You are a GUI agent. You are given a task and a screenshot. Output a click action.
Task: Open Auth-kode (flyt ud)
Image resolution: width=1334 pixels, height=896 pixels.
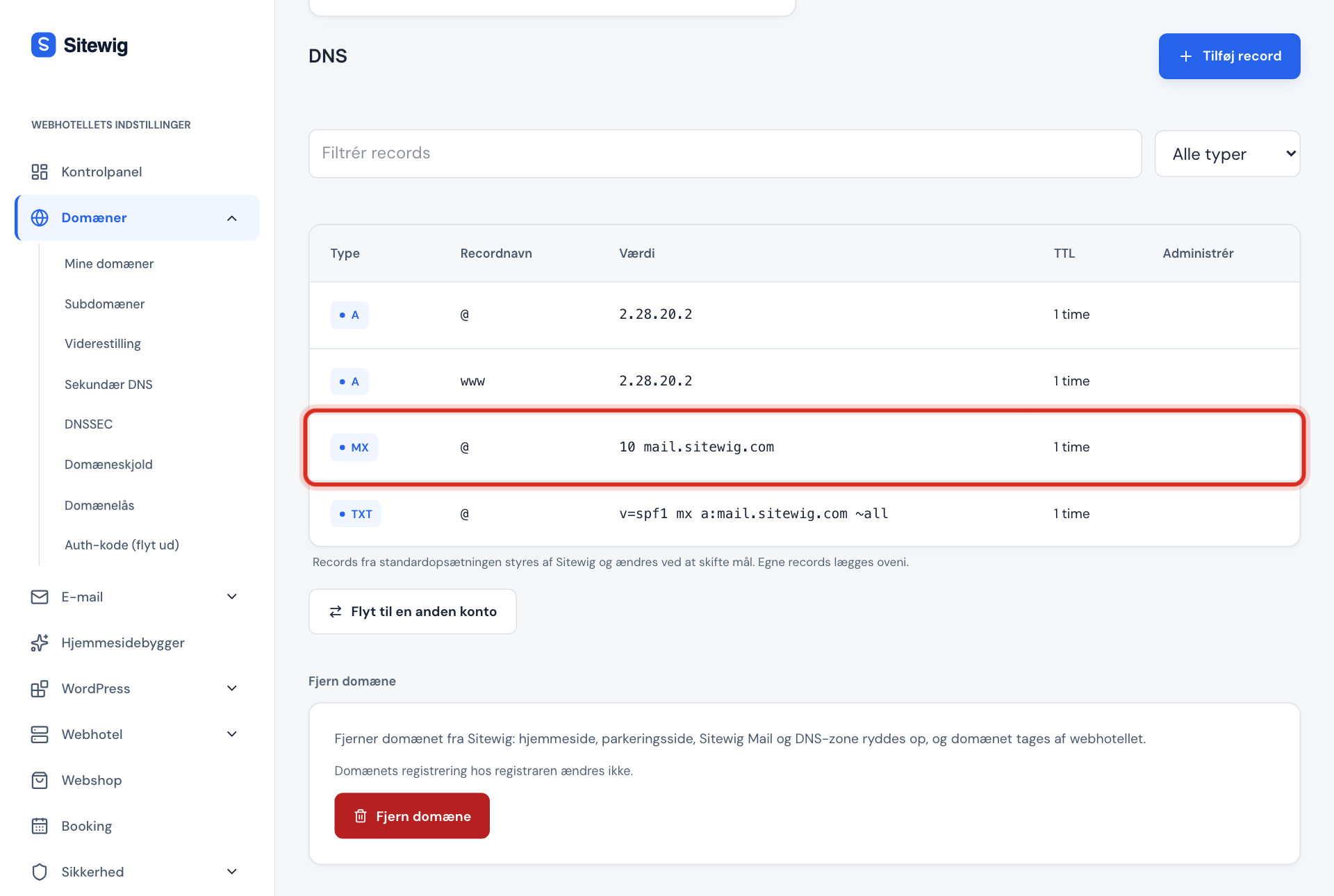pos(122,545)
